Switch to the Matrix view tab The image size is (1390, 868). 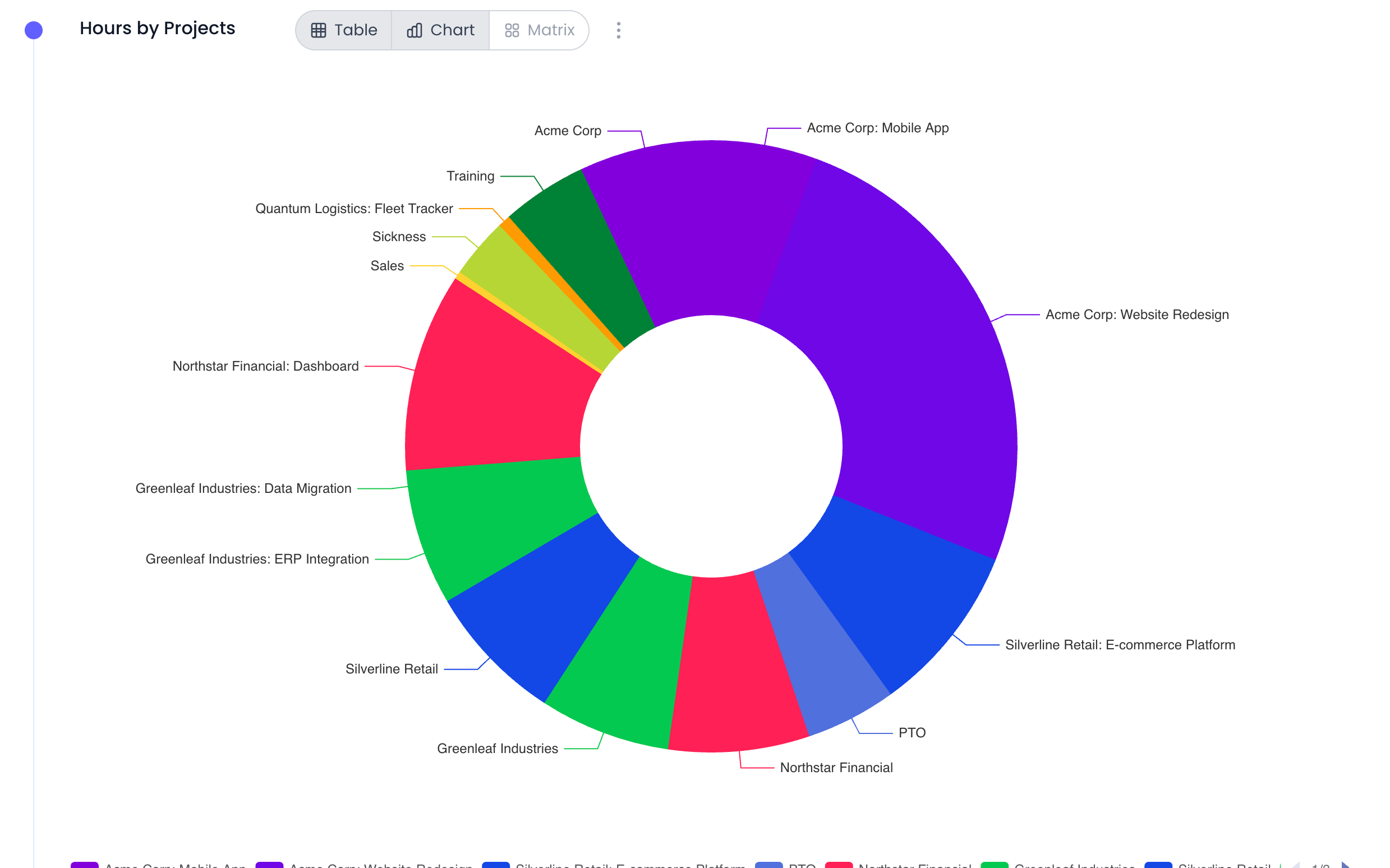(x=539, y=30)
